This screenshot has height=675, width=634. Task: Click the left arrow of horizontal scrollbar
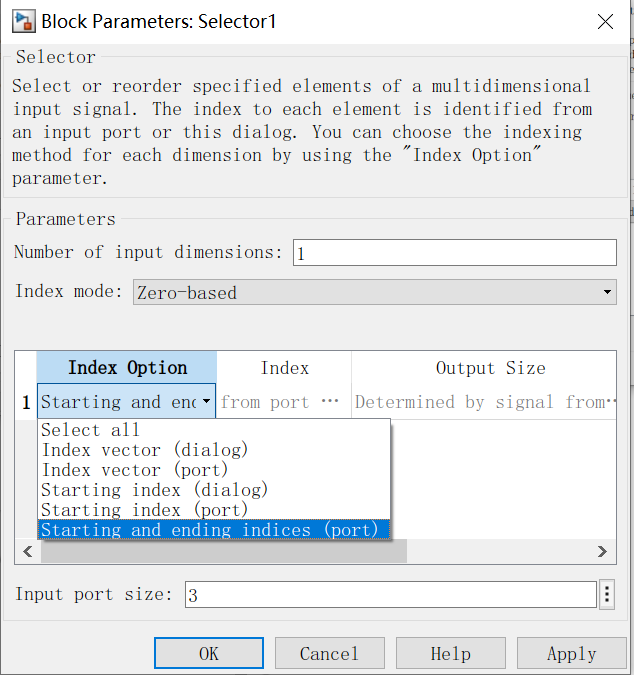(28, 551)
